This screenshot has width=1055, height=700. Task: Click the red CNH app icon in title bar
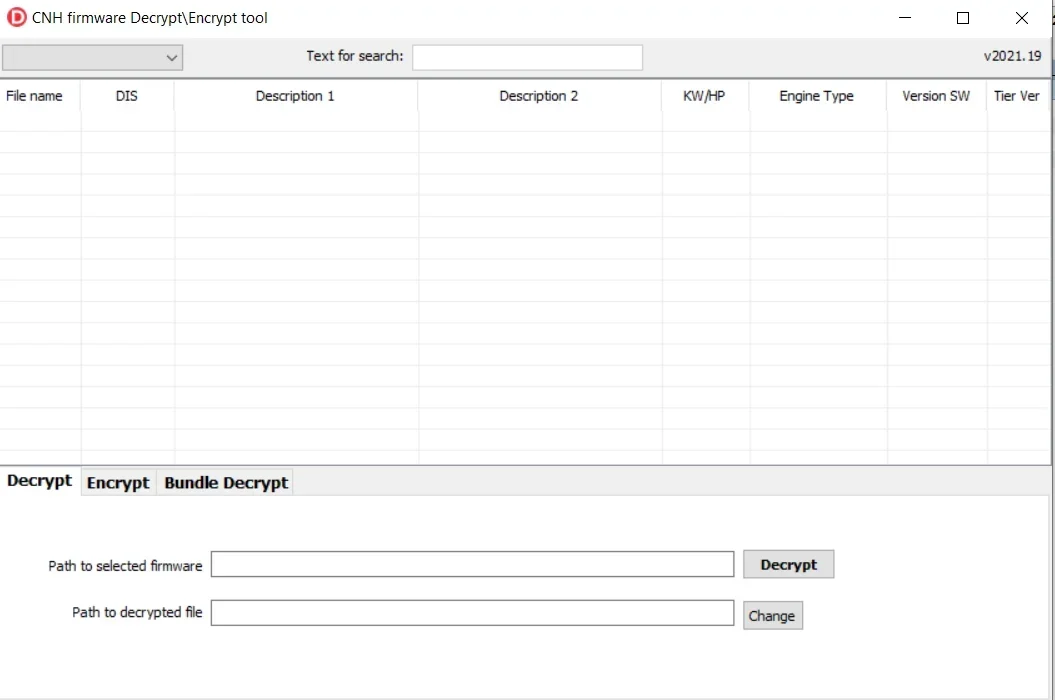pyautogui.click(x=17, y=17)
